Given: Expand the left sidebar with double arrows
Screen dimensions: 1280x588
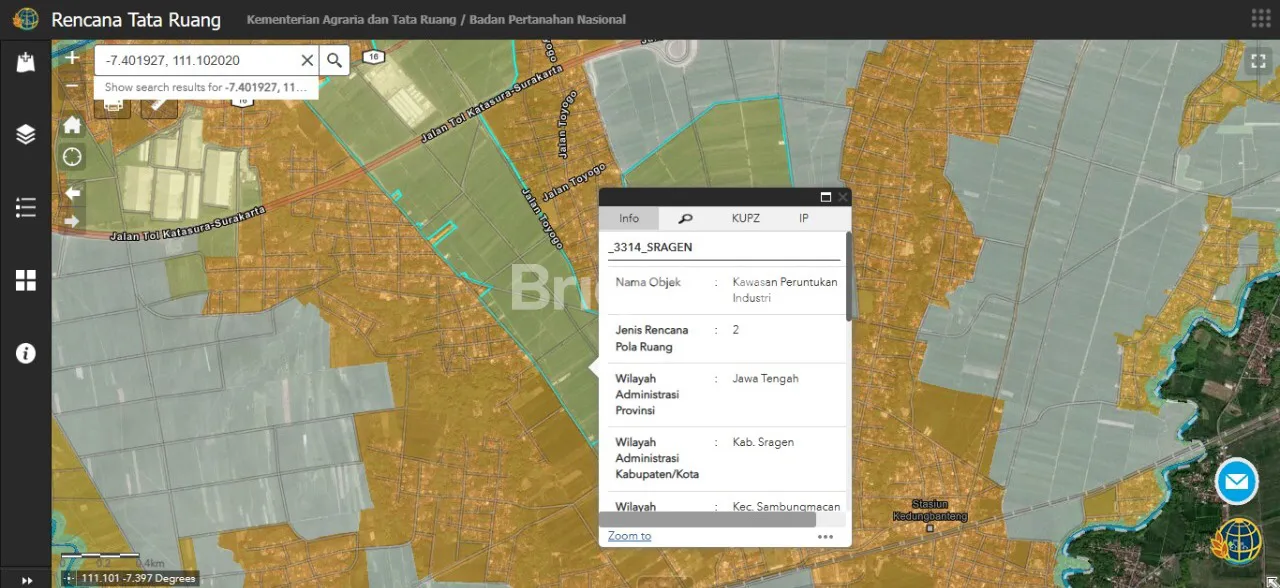Looking at the screenshot, I should (x=25, y=580).
